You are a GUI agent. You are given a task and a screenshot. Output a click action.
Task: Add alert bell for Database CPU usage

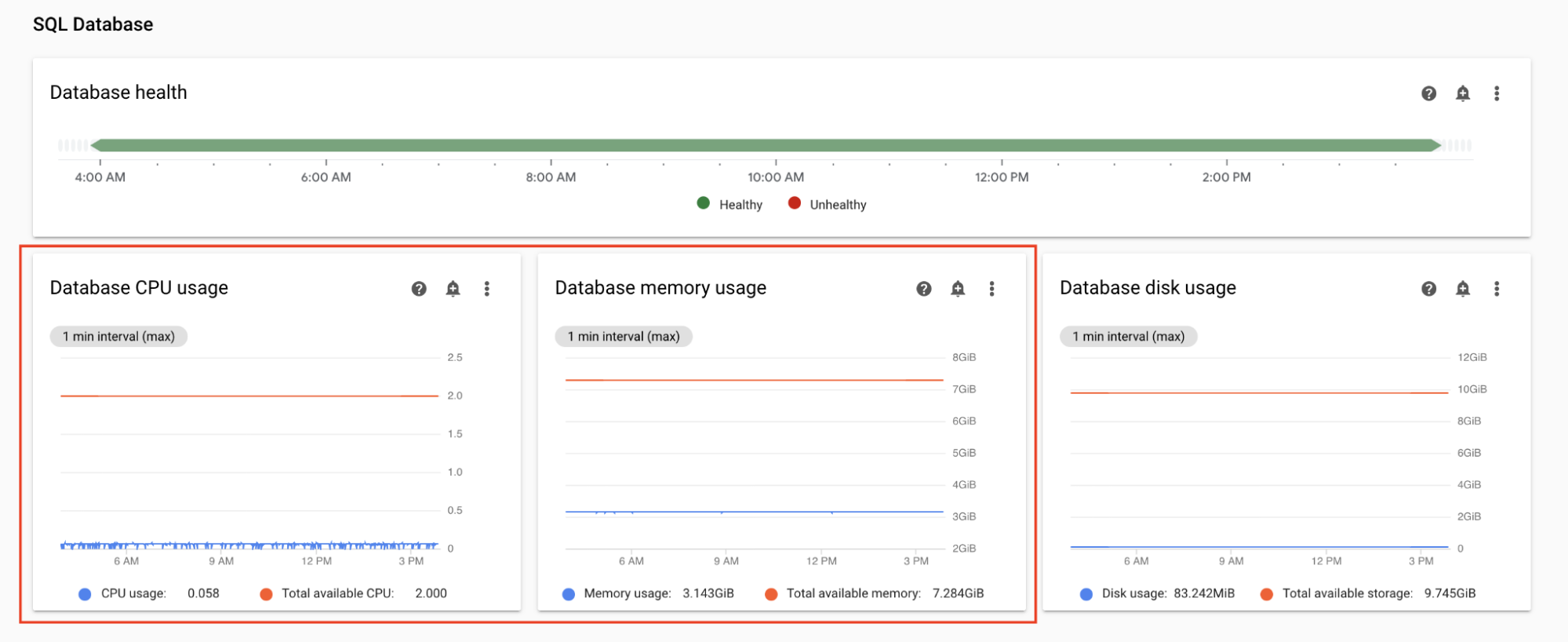pos(453,289)
